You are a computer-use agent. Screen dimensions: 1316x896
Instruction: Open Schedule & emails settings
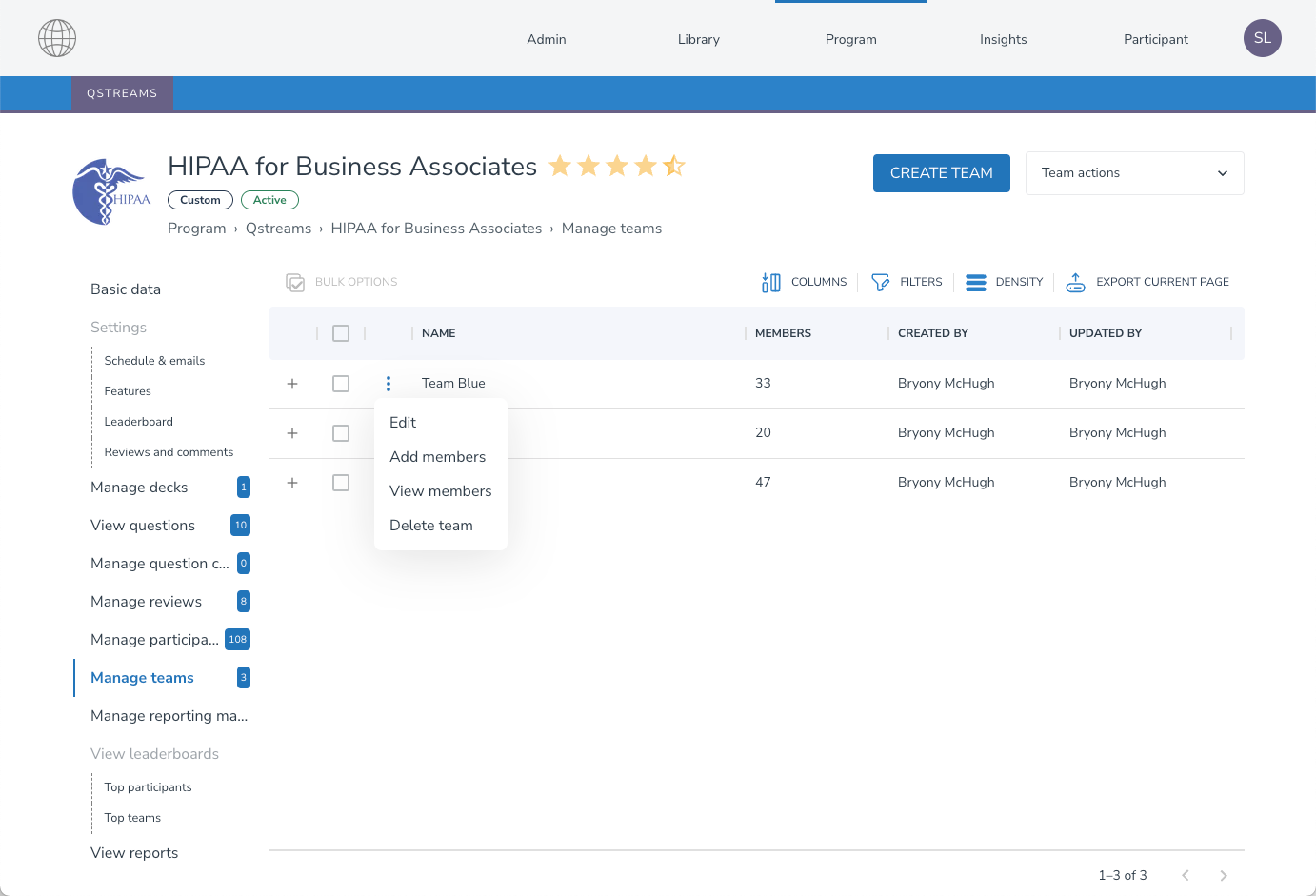(x=154, y=361)
